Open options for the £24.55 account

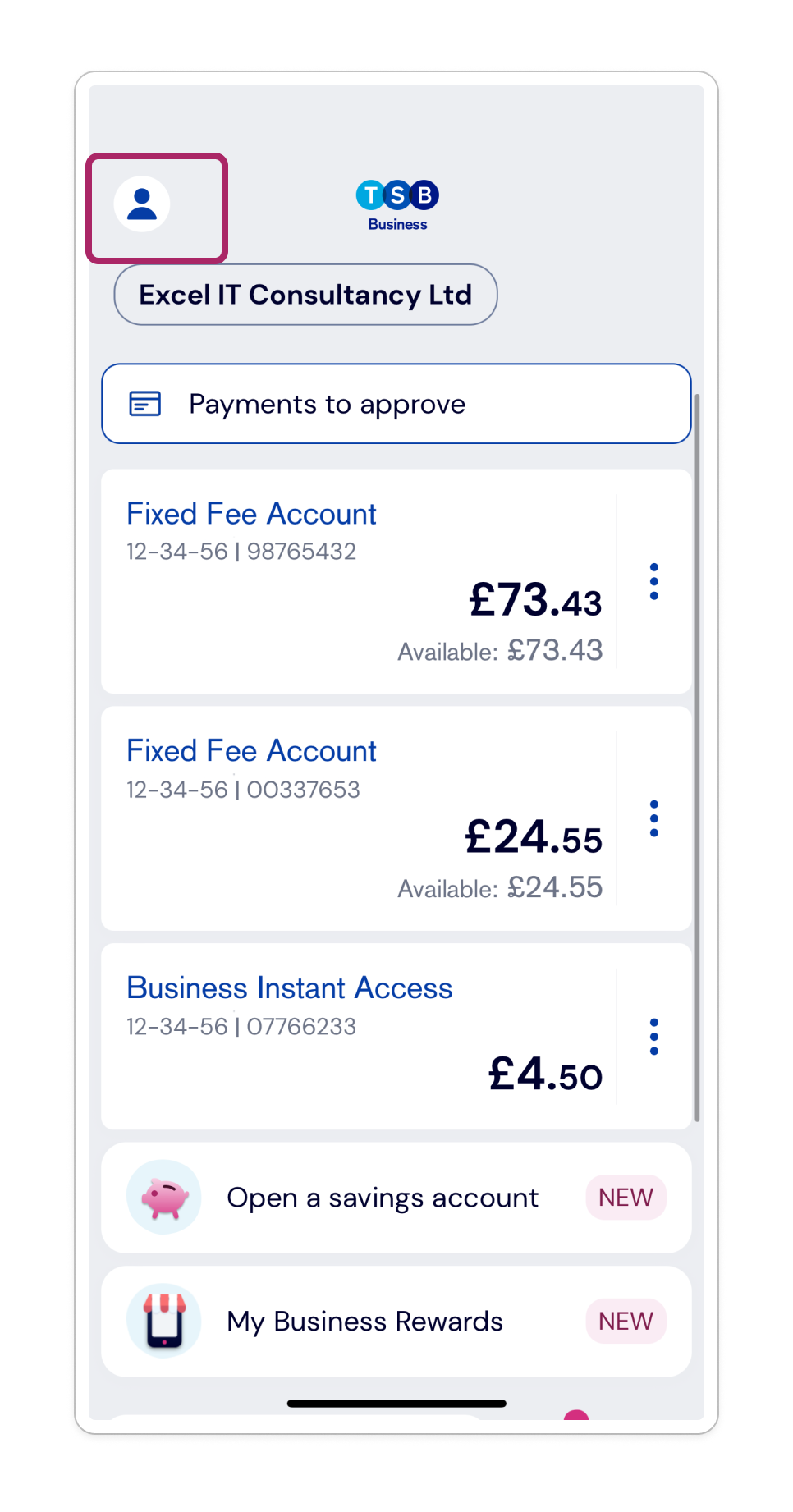(x=654, y=818)
